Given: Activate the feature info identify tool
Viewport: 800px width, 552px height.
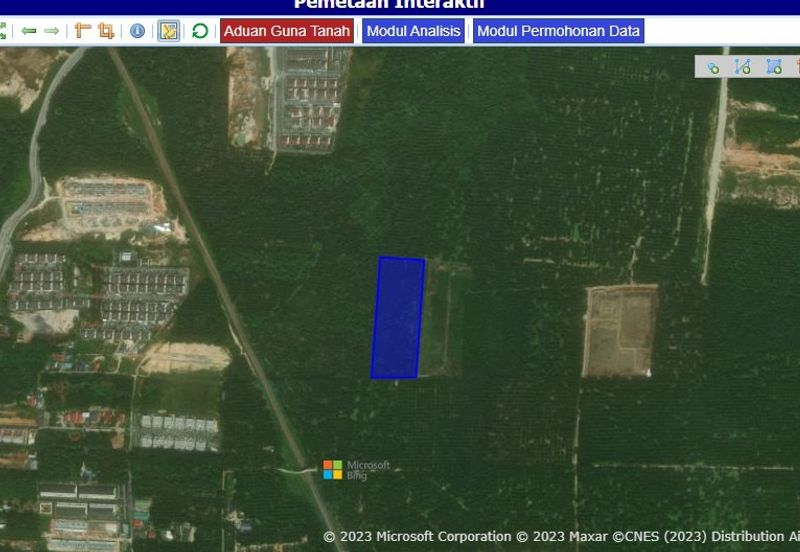Looking at the screenshot, I should click(137, 31).
